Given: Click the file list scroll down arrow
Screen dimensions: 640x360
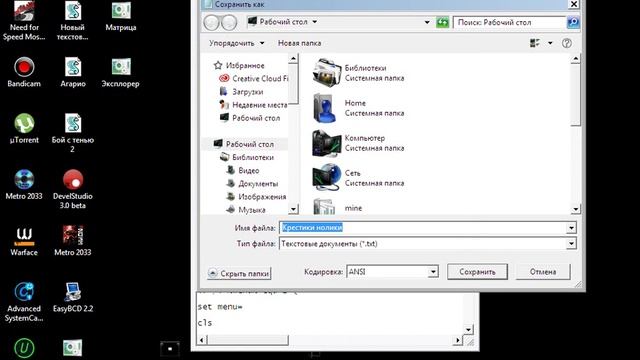Looking at the screenshot, I should [576, 209].
